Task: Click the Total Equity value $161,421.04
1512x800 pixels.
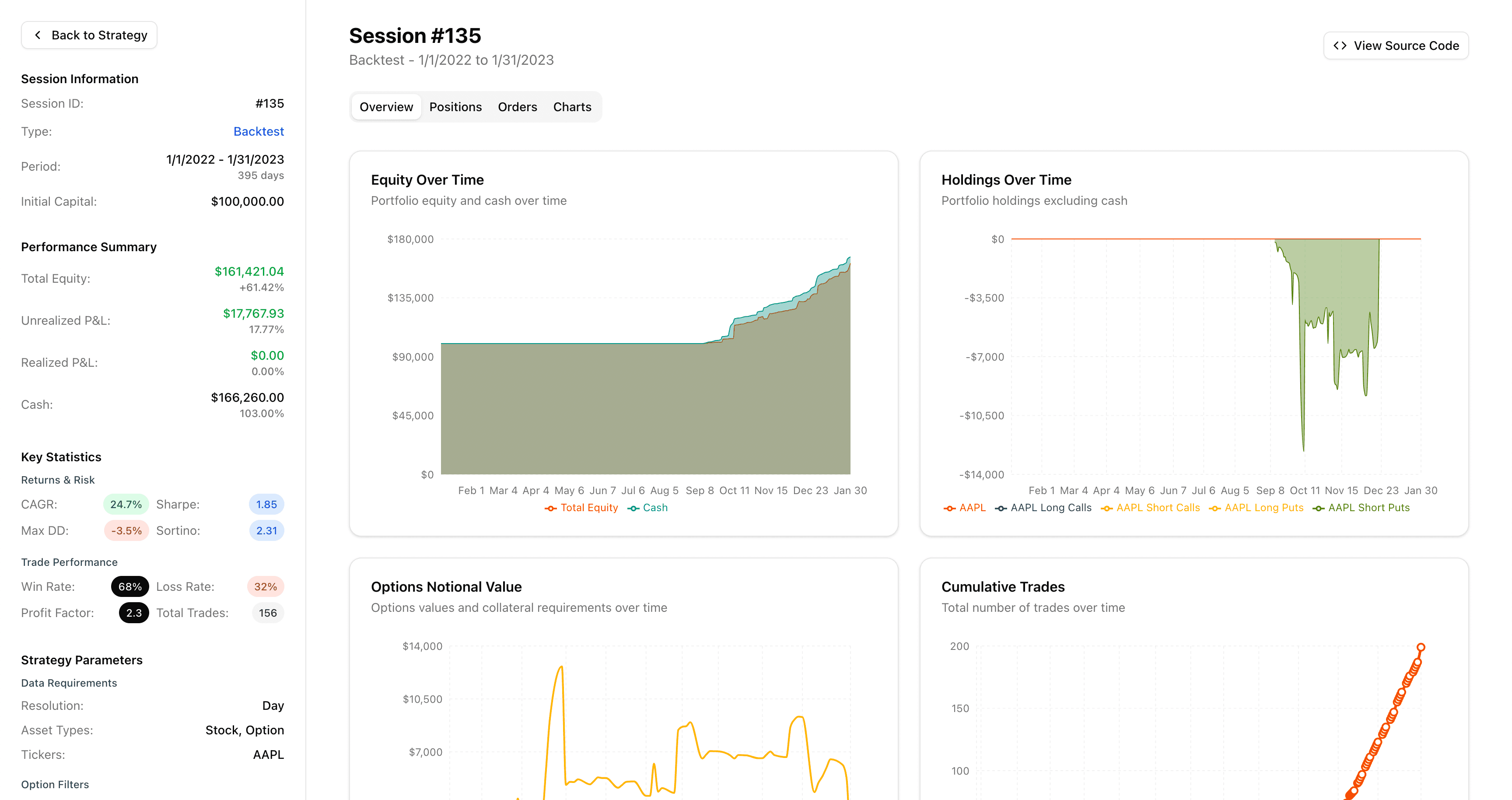Action: 249,272
